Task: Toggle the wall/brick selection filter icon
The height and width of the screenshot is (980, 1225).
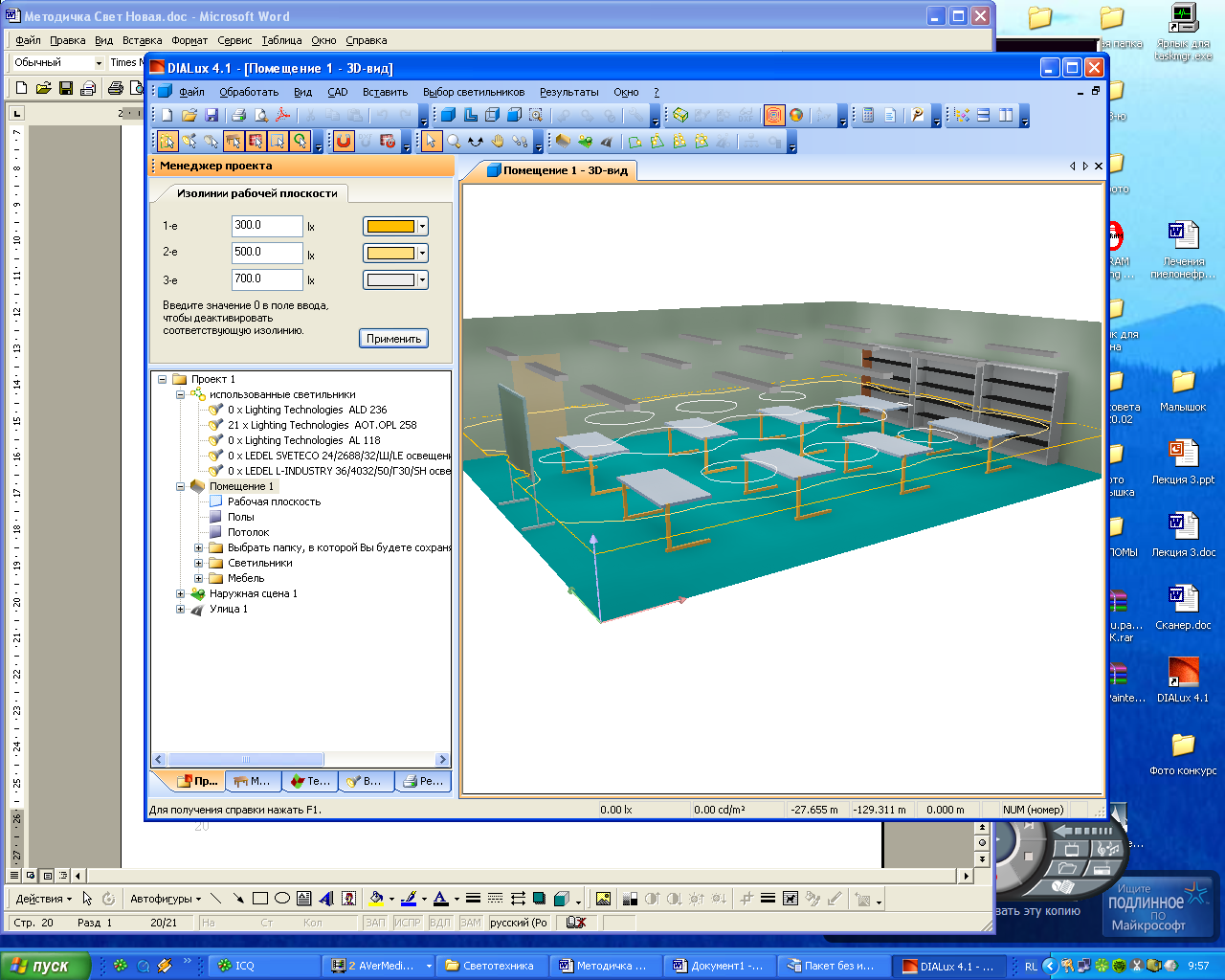Action: 256,142
